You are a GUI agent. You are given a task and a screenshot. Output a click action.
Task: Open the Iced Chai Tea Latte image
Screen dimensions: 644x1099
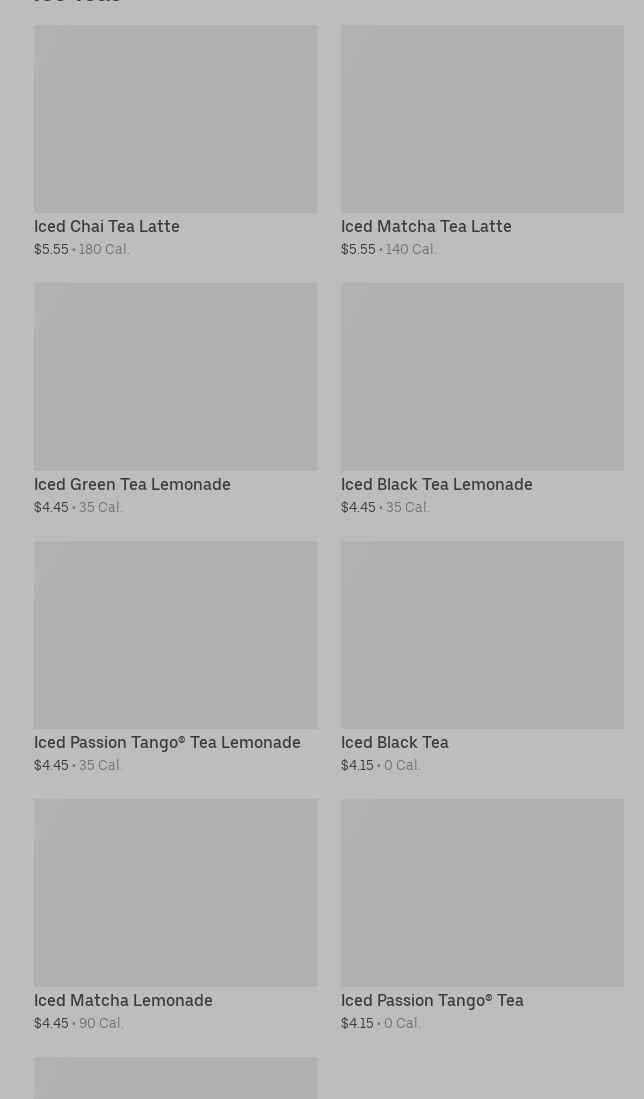pyautogui.click(x=175, y=119)
